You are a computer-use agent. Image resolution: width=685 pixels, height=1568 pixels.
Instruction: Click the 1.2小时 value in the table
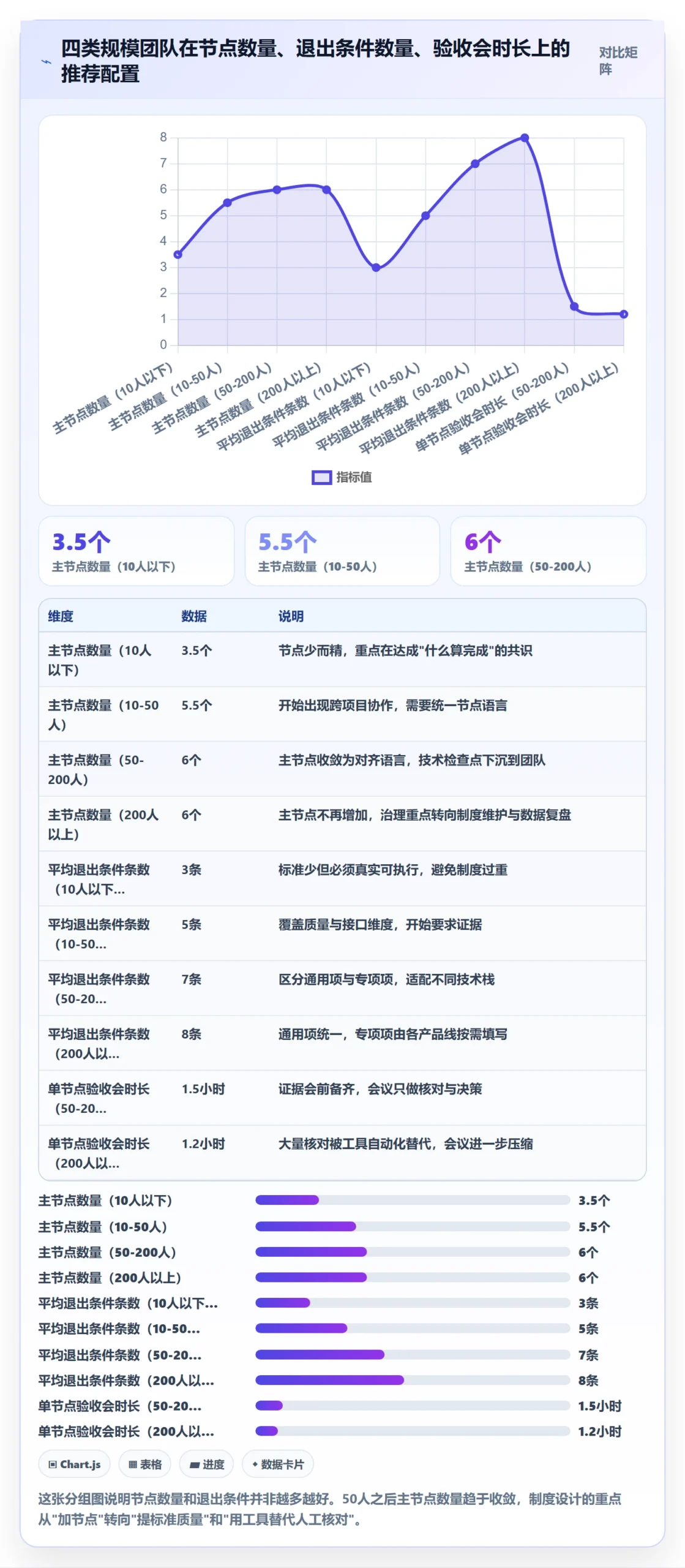point(203,1144)
